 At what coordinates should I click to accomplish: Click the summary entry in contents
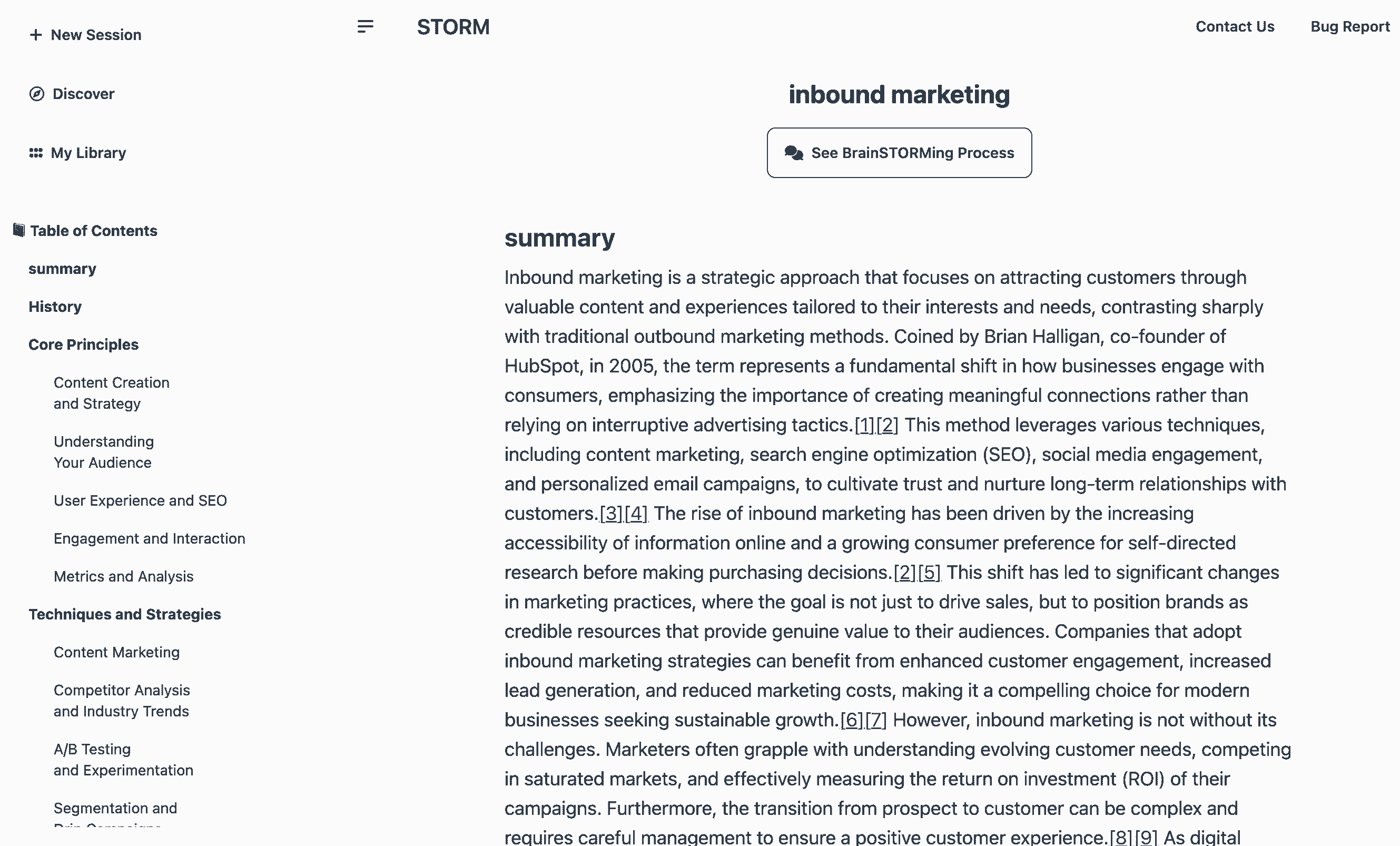[63, 269]
